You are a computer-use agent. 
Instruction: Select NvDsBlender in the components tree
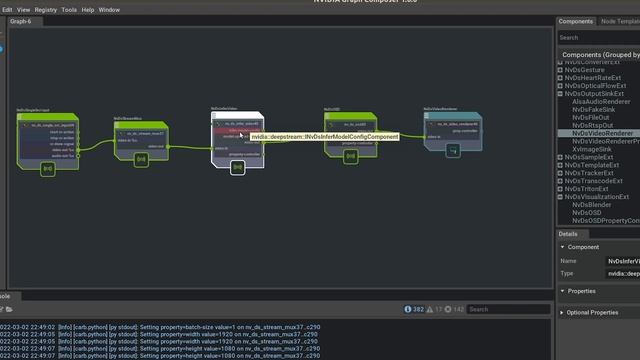pyautogui.click(x=591, y=205)
